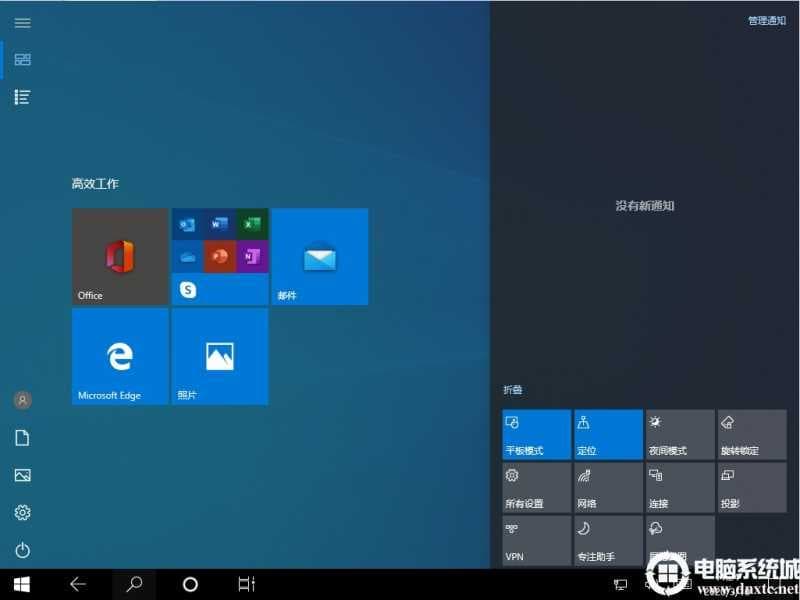Collapse quick actions via 折叠

pyautogui.click(x=513, y=390)
